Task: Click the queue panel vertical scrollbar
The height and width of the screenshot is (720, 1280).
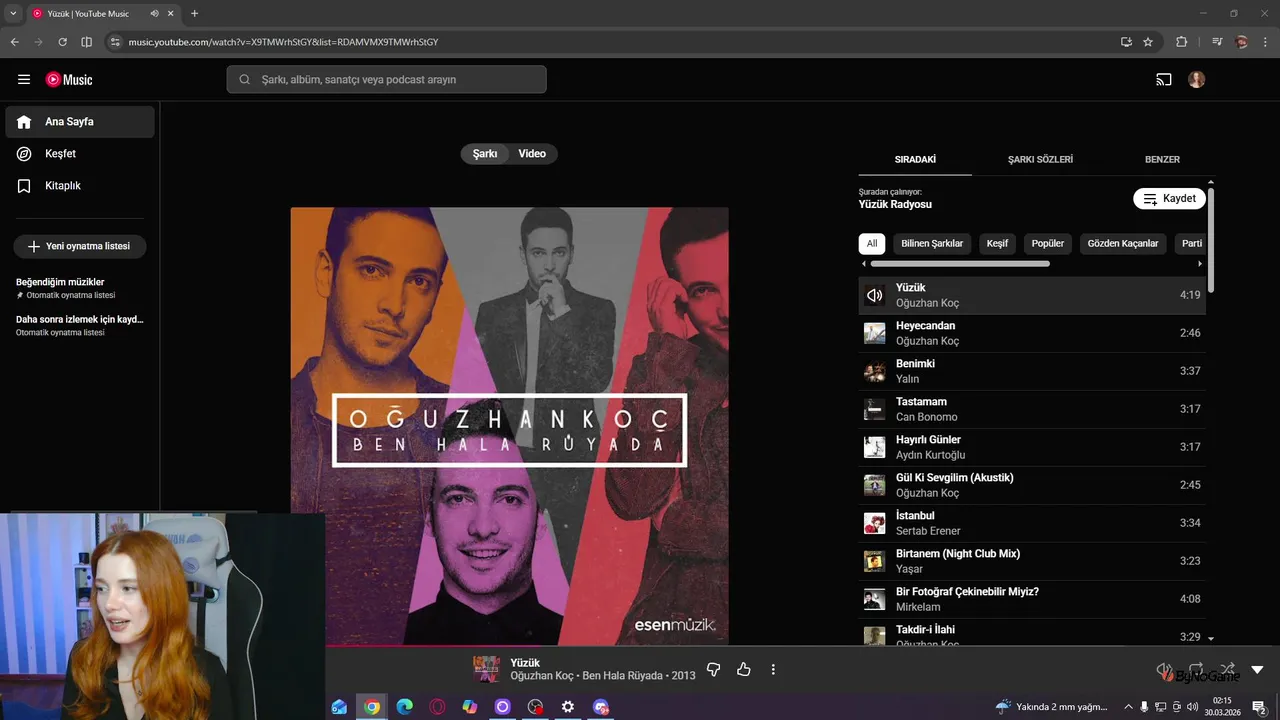Action: point(1211,240)
